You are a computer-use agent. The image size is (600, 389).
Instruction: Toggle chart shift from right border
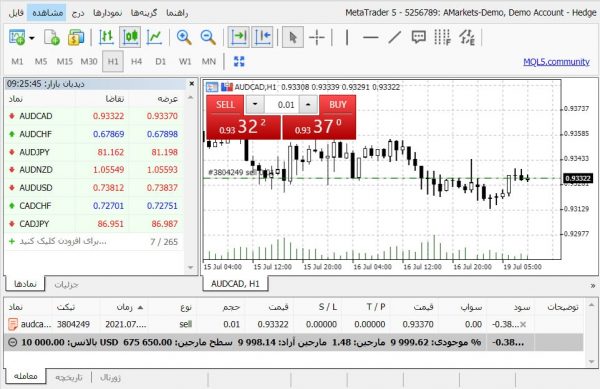tap(262, 37)
